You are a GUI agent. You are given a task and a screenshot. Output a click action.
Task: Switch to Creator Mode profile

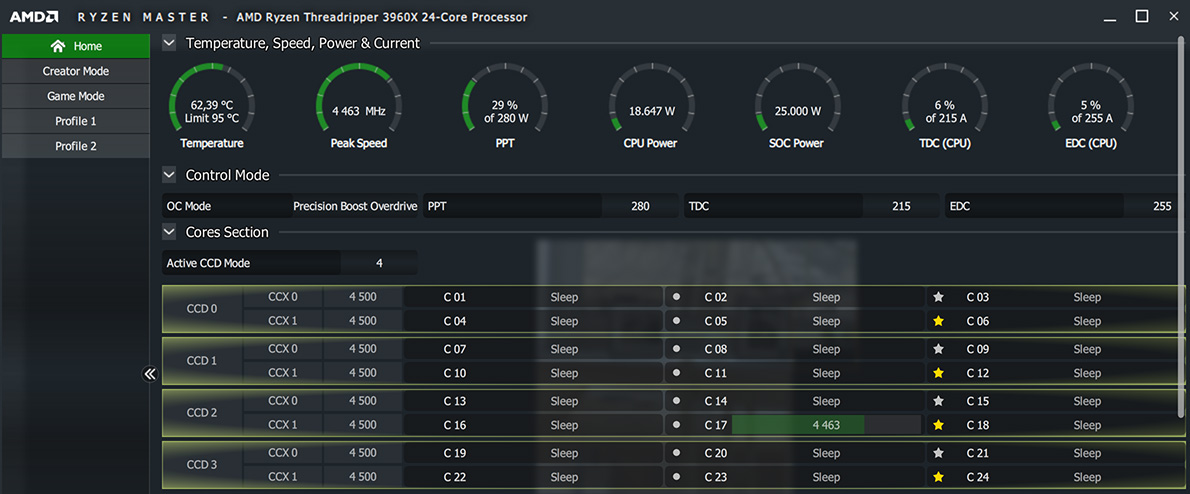point(75,71)
